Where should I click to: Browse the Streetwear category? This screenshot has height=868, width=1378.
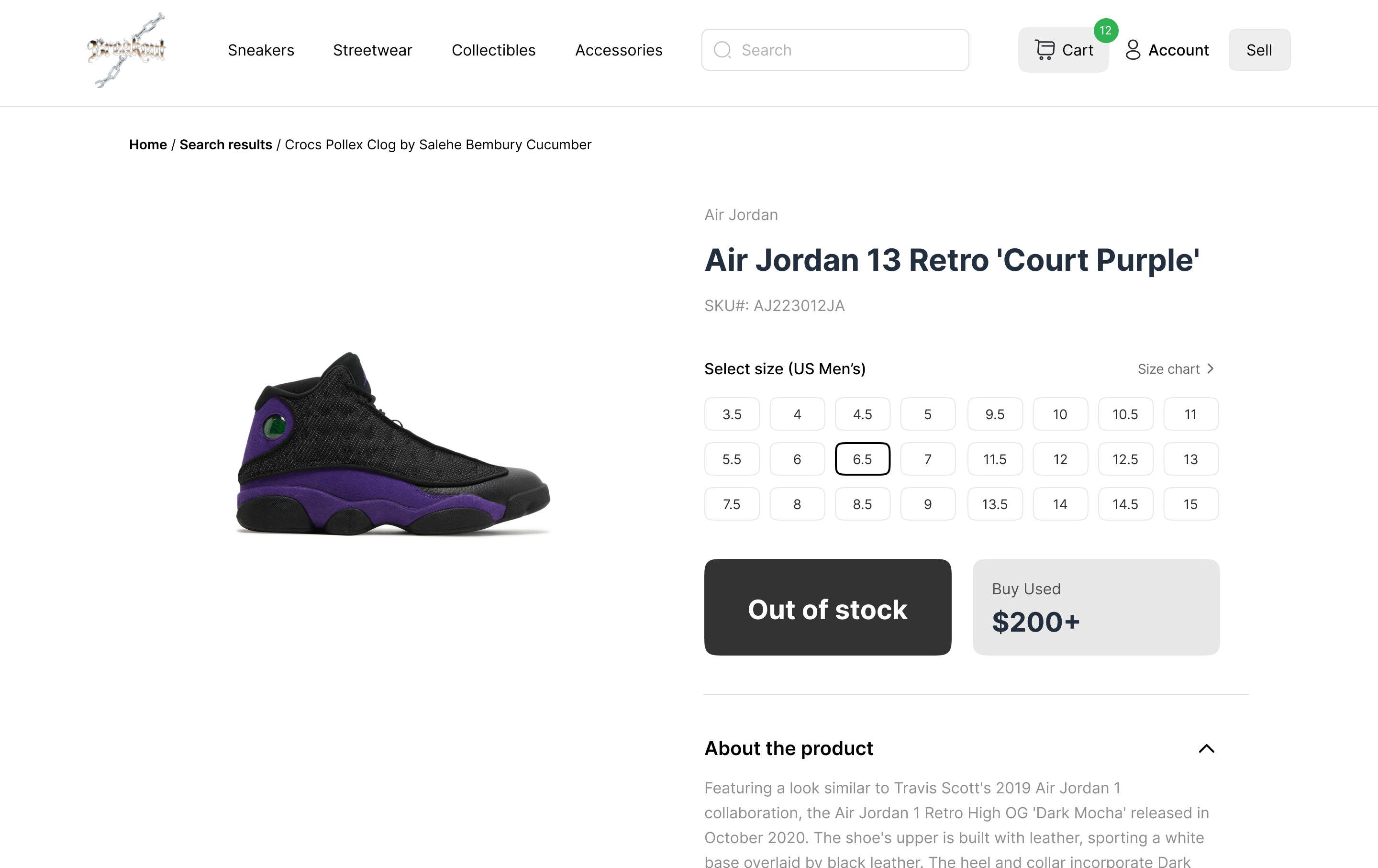(372, 50)
